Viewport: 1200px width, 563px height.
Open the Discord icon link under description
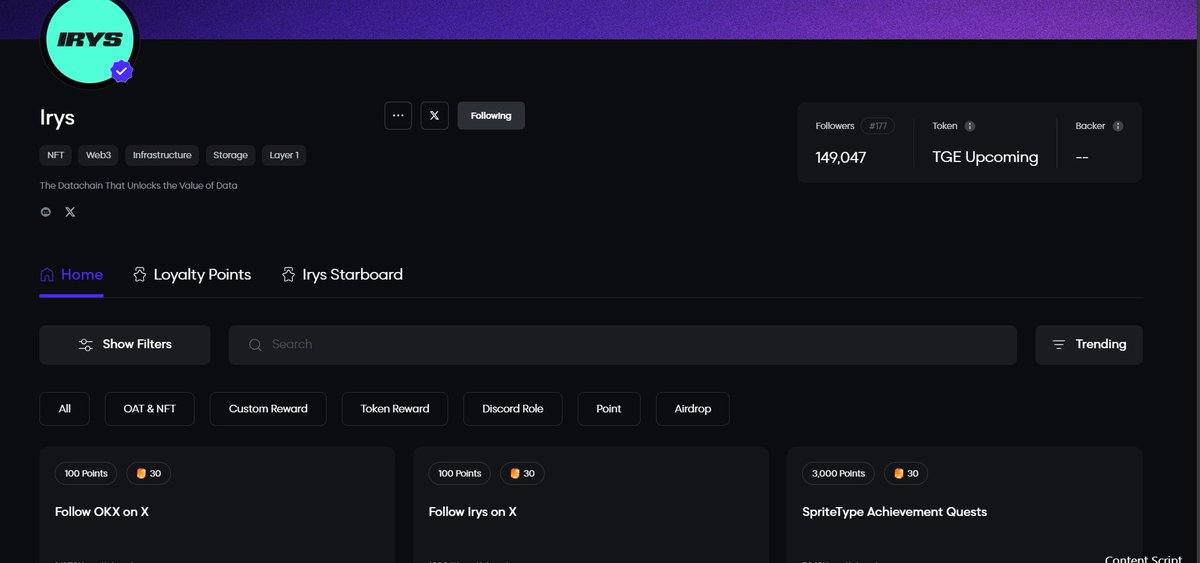coord(46,212)
